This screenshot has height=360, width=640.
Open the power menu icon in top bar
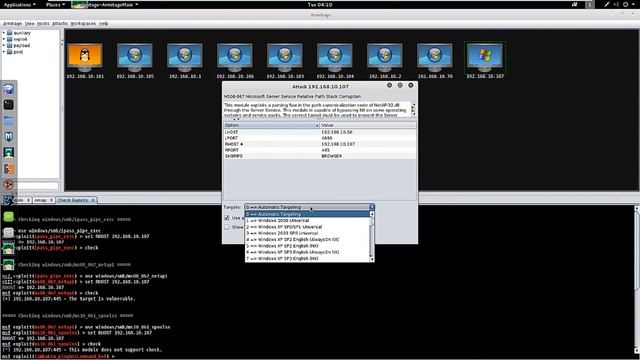click(x=625, y=4)
